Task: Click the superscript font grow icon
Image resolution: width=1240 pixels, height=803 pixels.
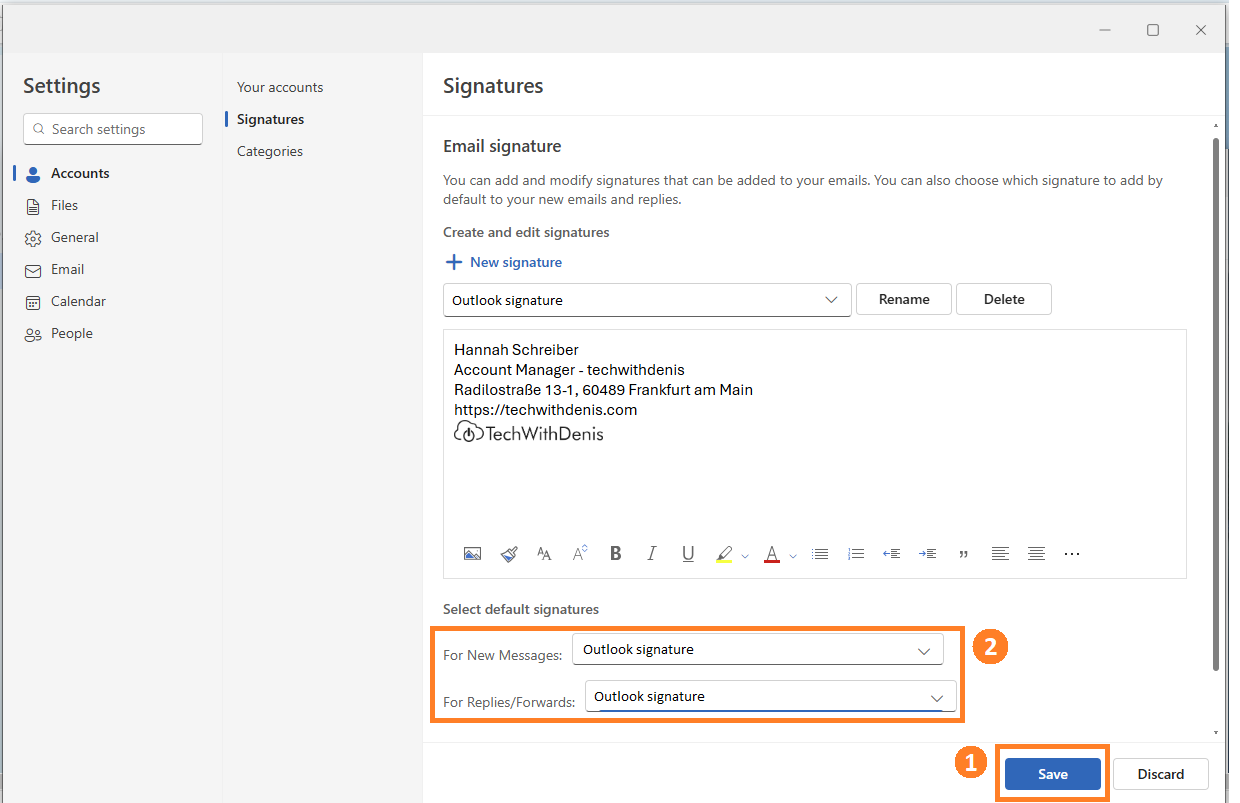Action: point(580,553)
